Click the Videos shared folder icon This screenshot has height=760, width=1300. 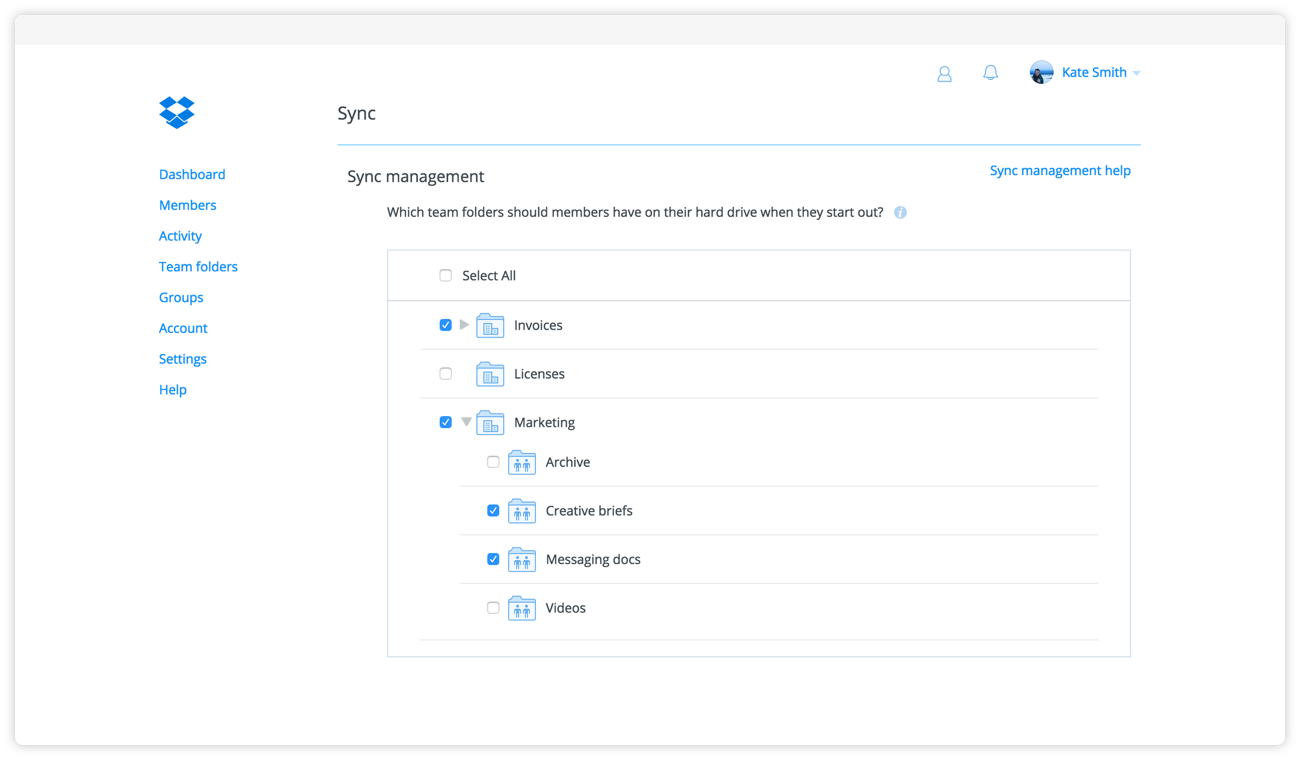(x=522, y=608)
